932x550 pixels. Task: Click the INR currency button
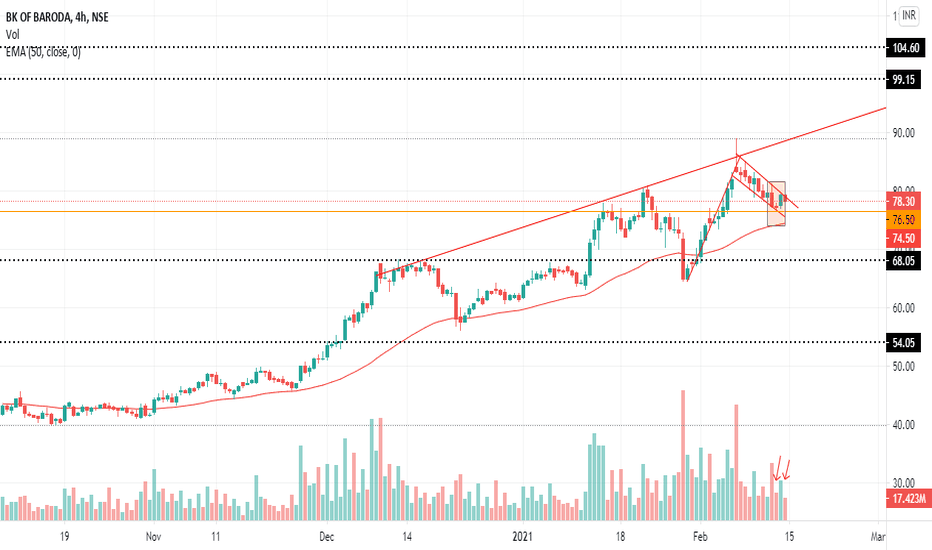pyautogui.click(x=908, y=15)
